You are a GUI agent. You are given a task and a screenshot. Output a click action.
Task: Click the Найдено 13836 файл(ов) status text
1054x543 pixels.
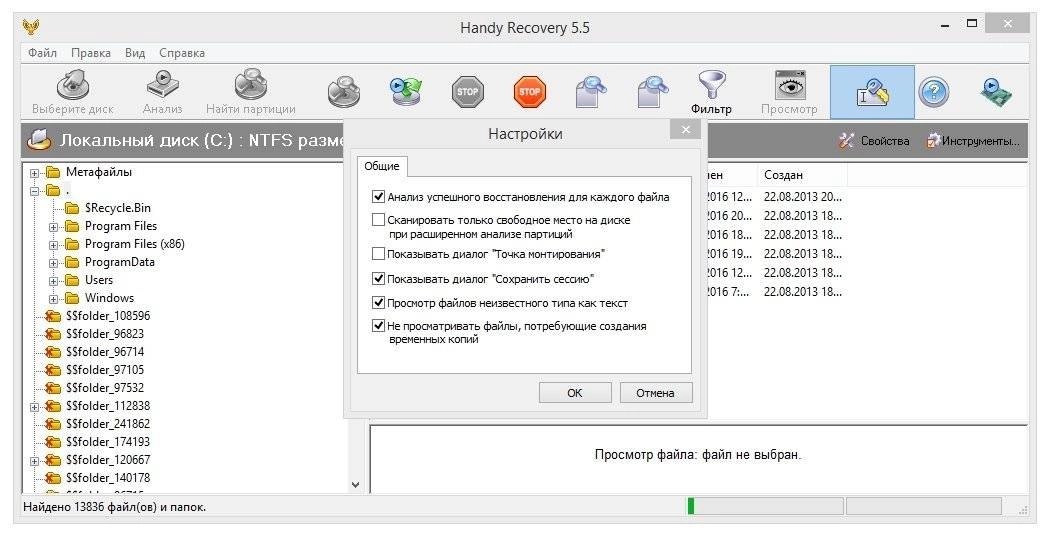[114, 507]
